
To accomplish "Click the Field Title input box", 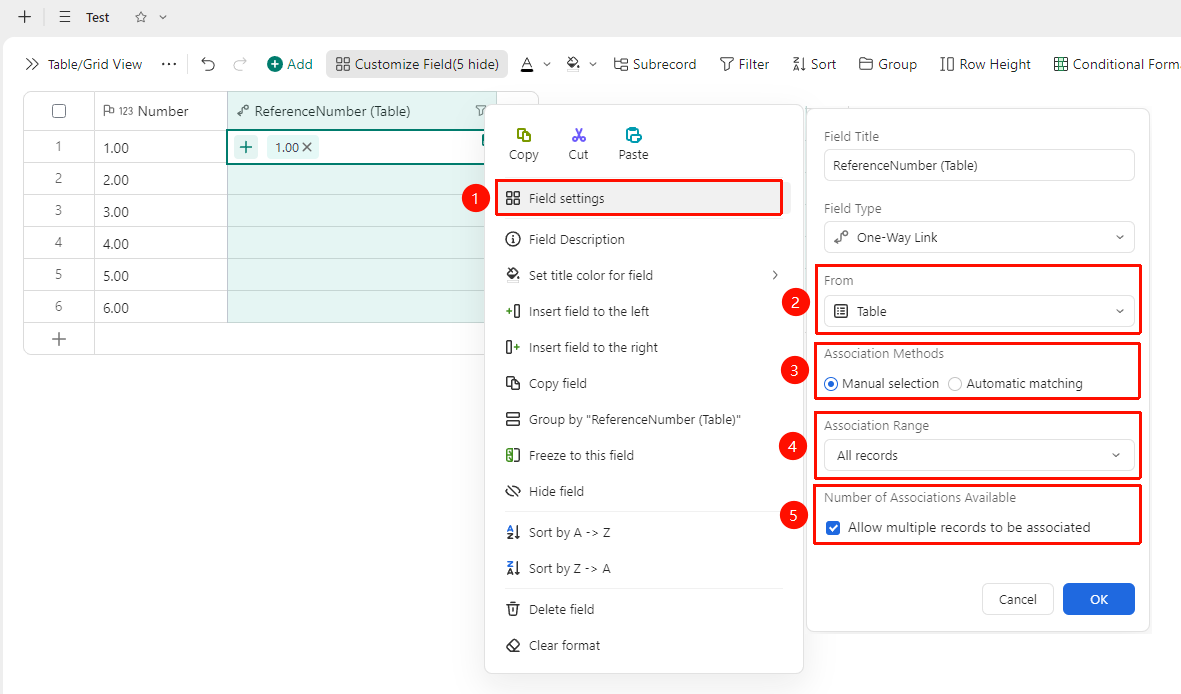I will 979,165.
